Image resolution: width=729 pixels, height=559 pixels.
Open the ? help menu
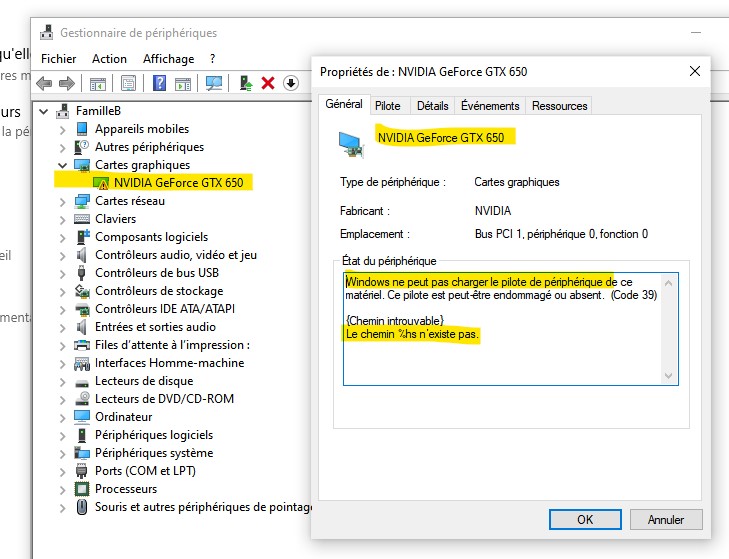click(x=212, y=59)
